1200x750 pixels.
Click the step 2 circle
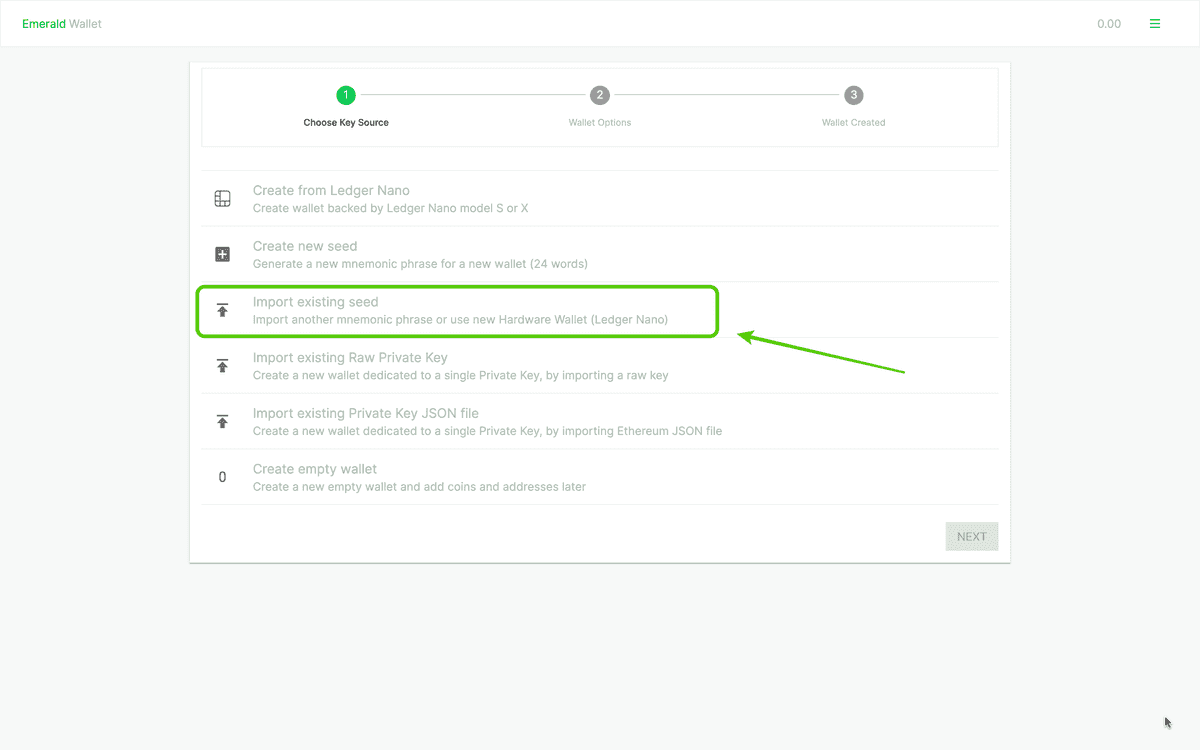600,95
